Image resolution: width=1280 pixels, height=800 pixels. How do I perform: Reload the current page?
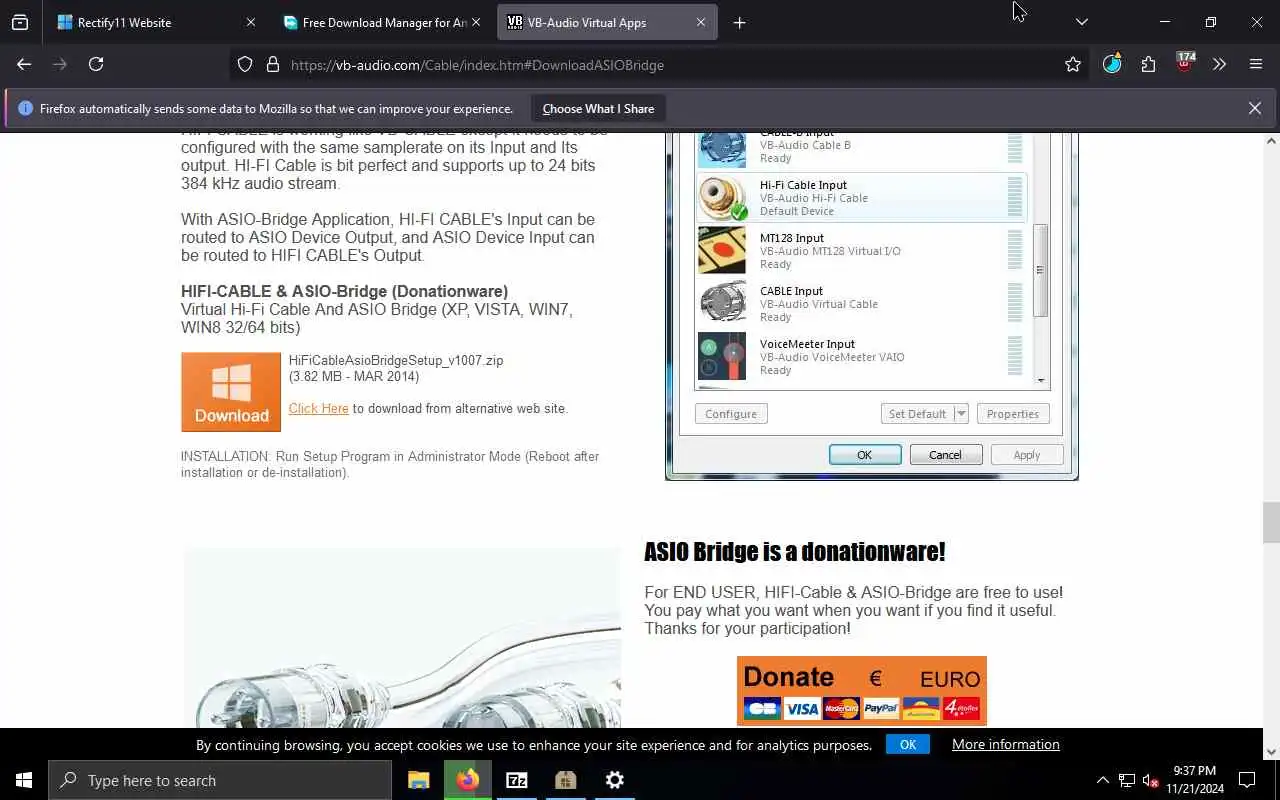click(x=96, y=64)
